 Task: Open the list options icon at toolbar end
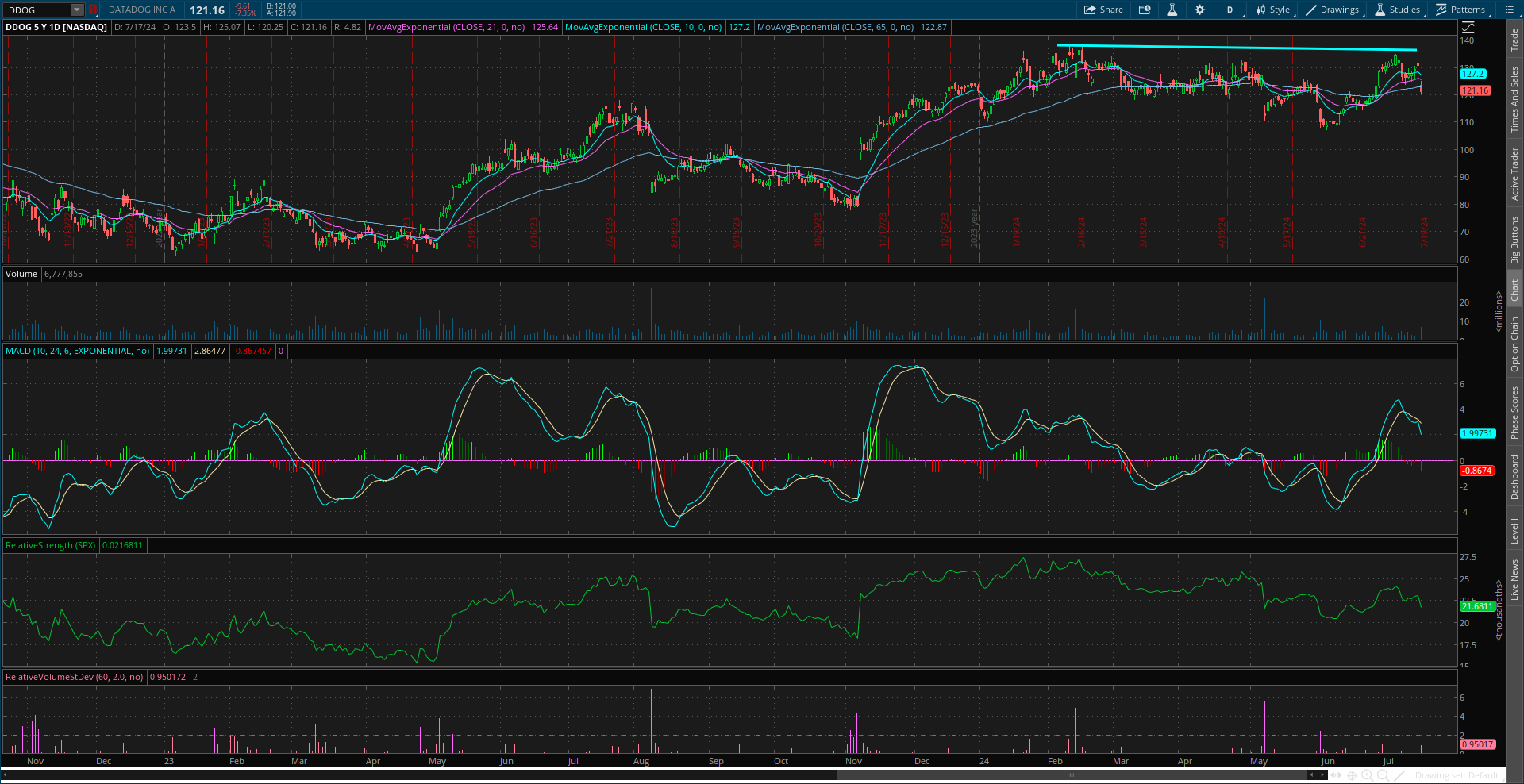(x=1509, y=10)
